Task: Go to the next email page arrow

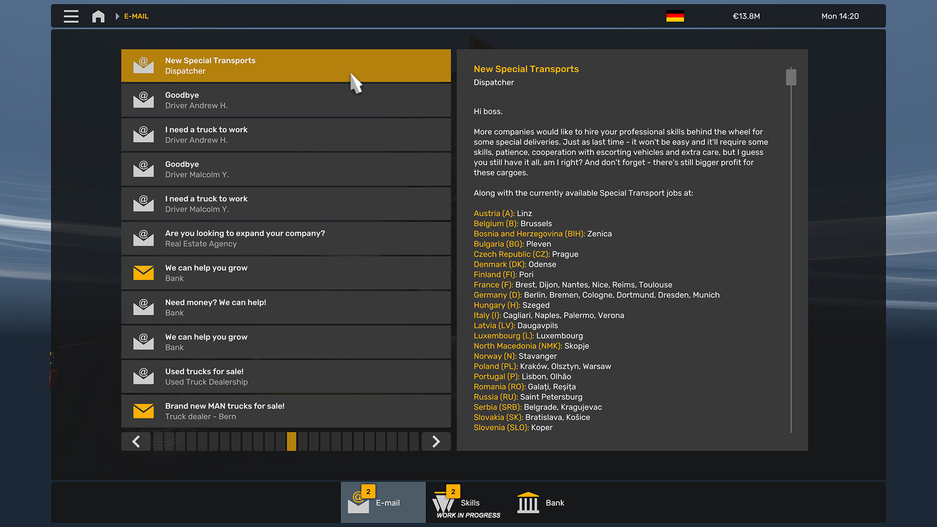Action: pos(436,442)
